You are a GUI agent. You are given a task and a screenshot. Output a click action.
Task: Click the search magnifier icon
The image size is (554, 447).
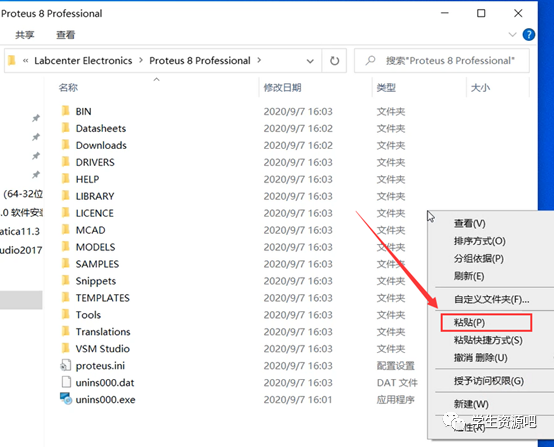pos(370,60)
